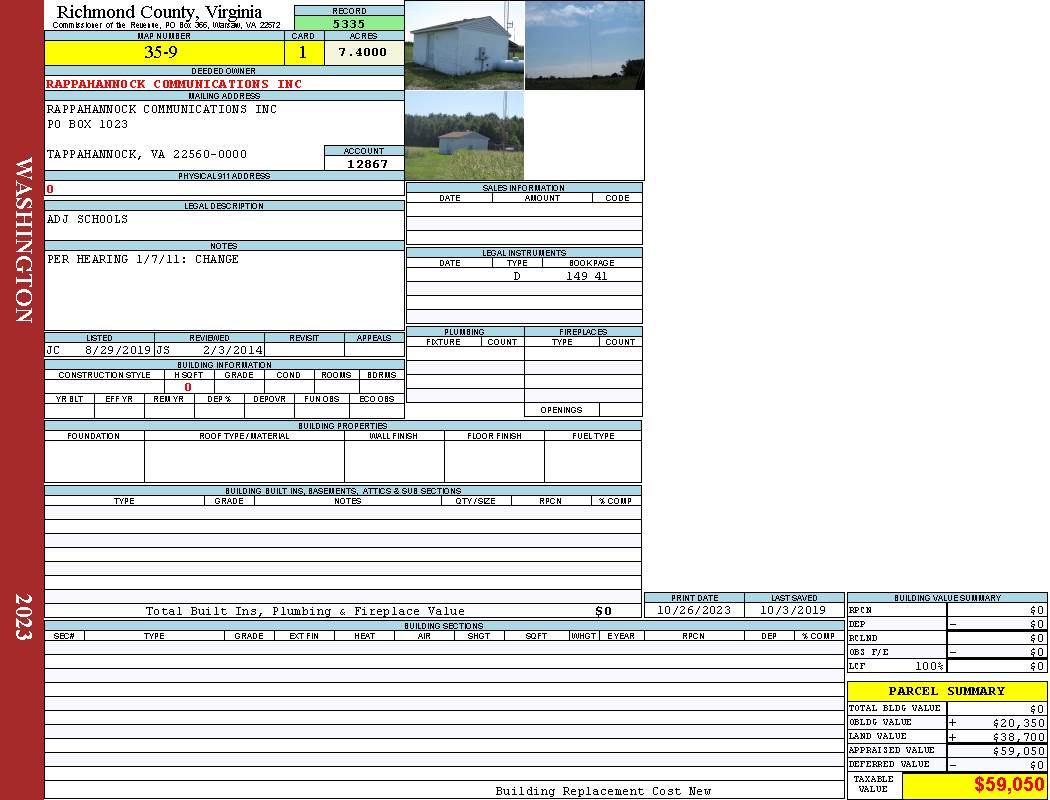
Task: Click the account number 12867 field
Action: (x=364, y=163)
